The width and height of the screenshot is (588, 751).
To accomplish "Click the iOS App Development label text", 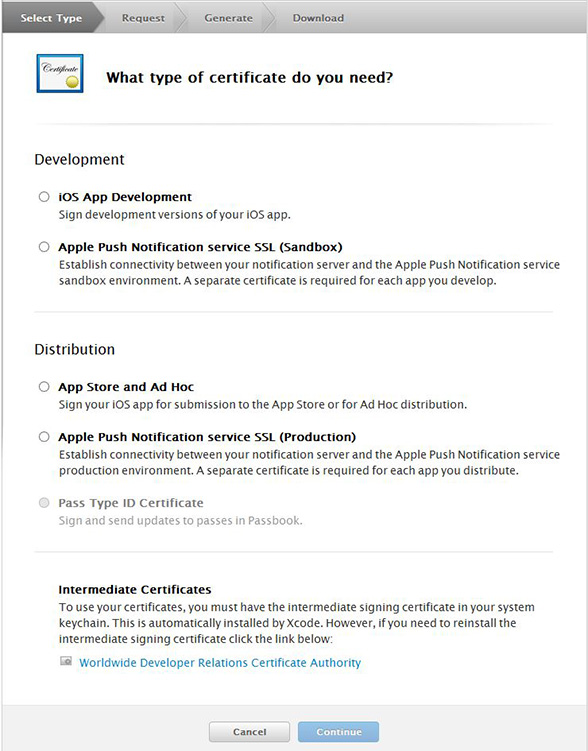I will click(x=125, y=197).
